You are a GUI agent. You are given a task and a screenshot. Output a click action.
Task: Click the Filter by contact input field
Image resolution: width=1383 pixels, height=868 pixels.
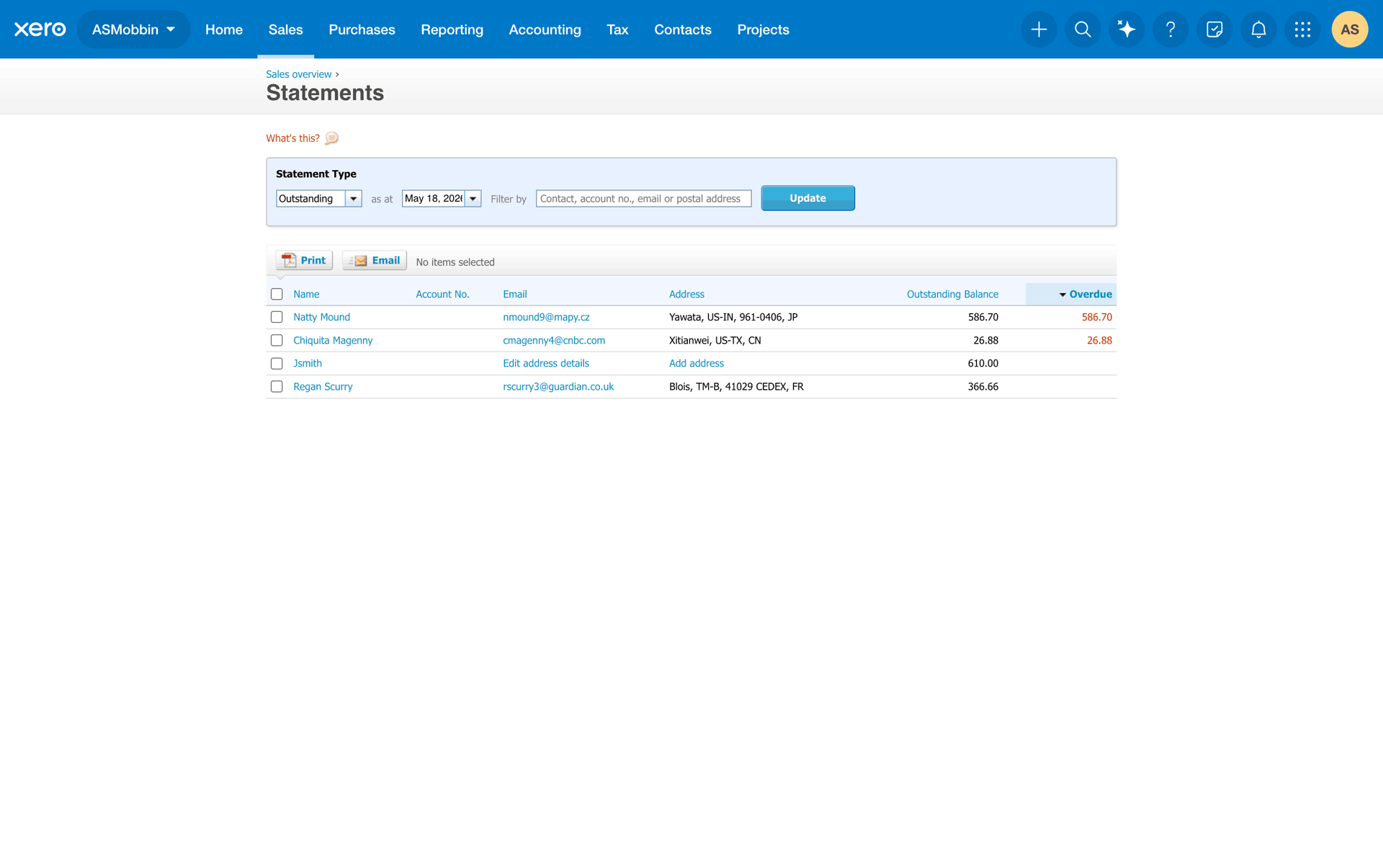click(x=643, y=199)
